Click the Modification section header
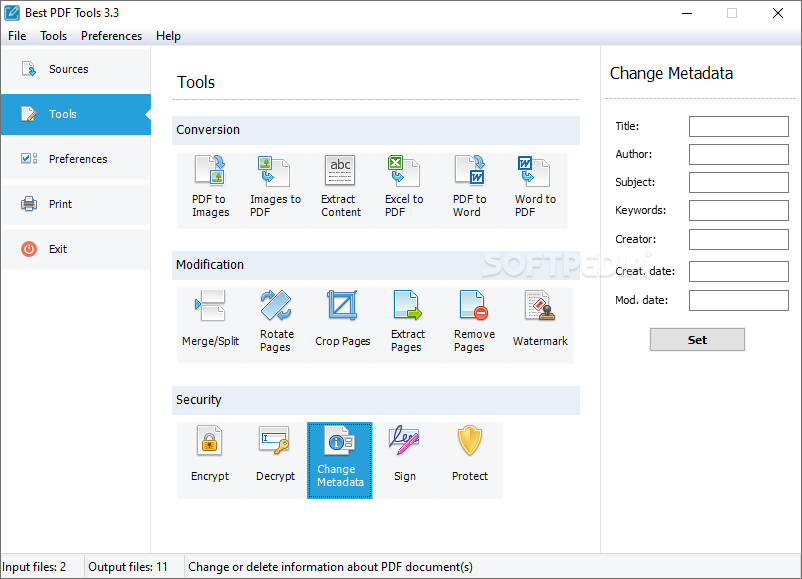Image resolution: width=802 pixels, height=579 pixels. pos(376,265)
